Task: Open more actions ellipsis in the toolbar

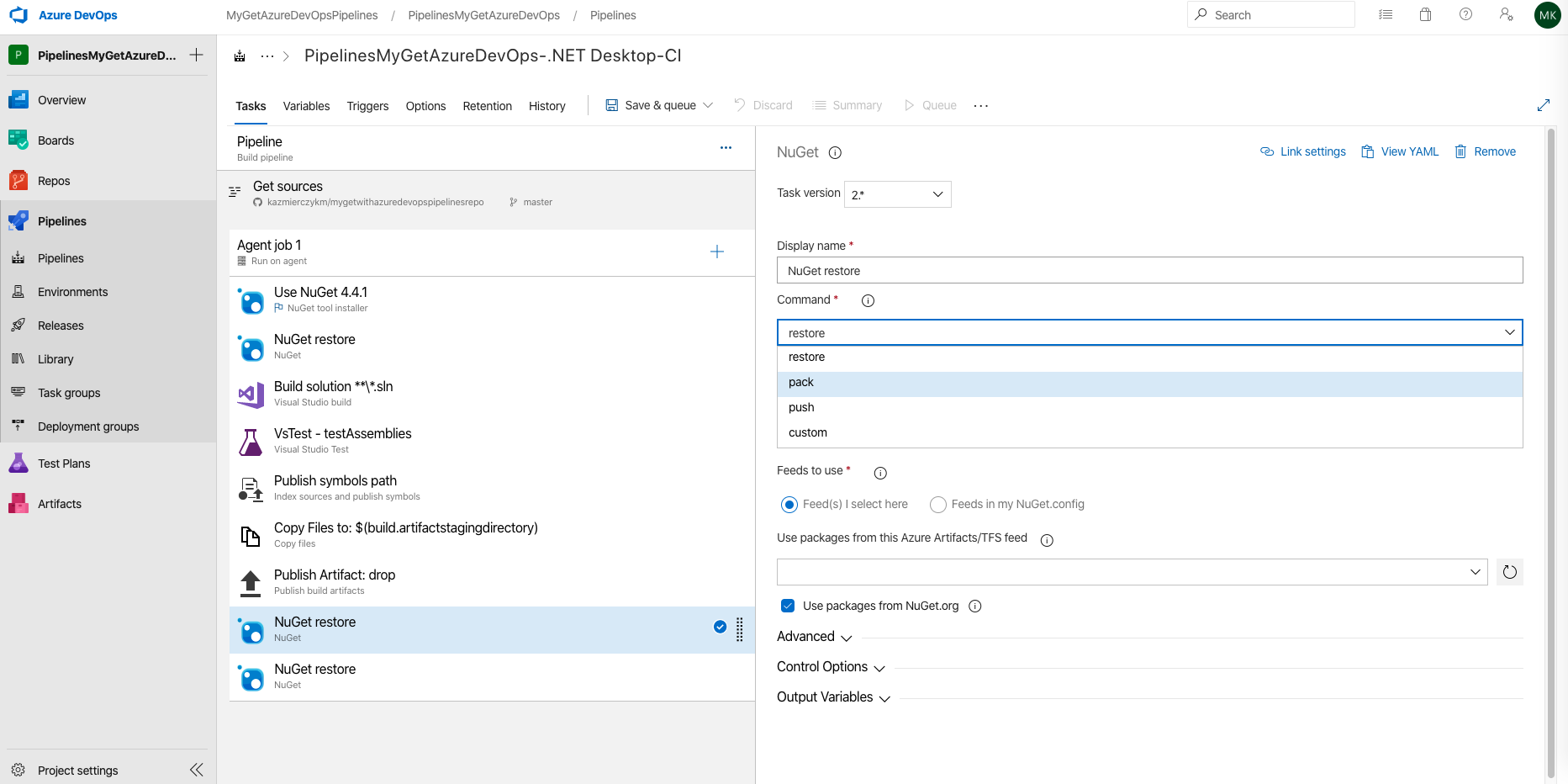Action: [x=981, y=105]
